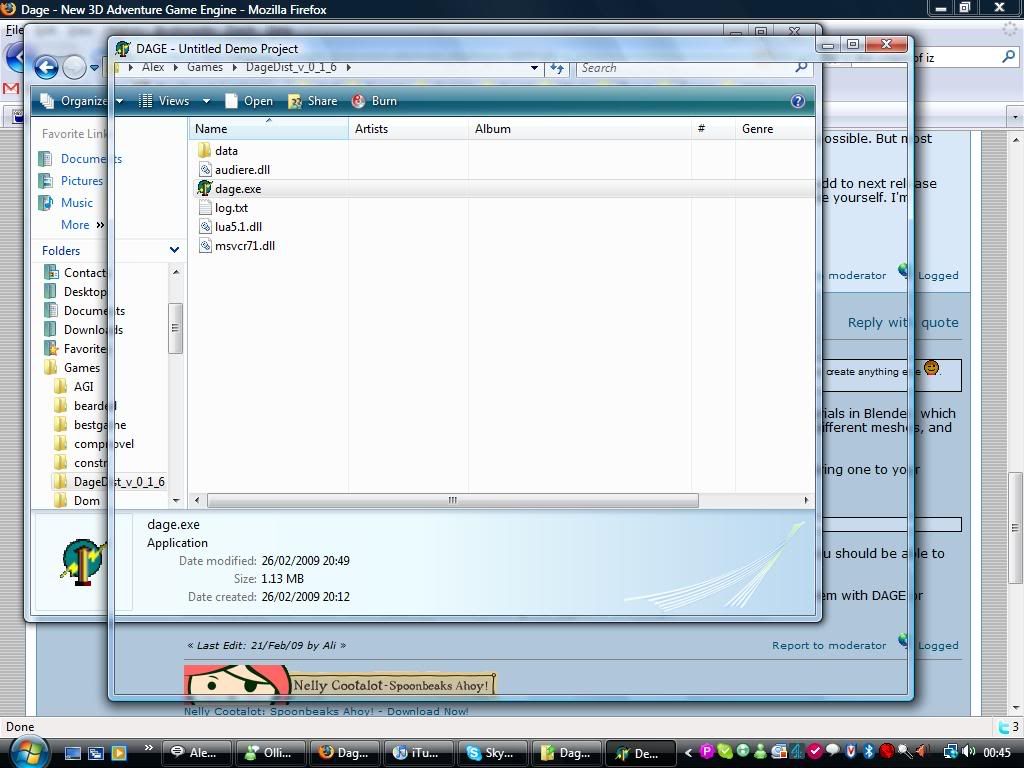The height and width of the screenshot is (768, 1024).
Task: Click file list horizontal scrollbar left arrow
Action: pos(197,501)
